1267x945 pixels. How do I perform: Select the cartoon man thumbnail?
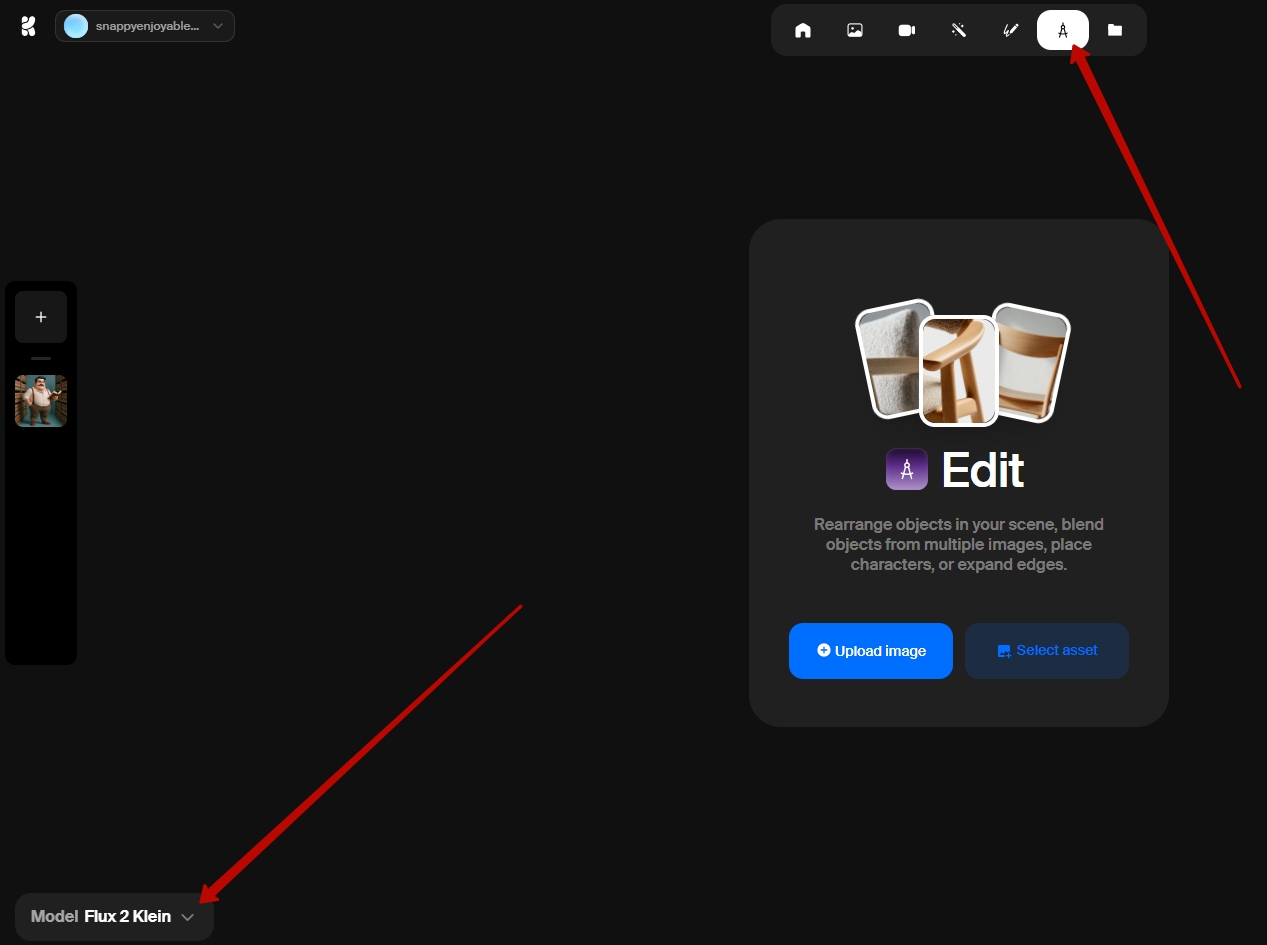pyautogui.click(x=41, y=401)
